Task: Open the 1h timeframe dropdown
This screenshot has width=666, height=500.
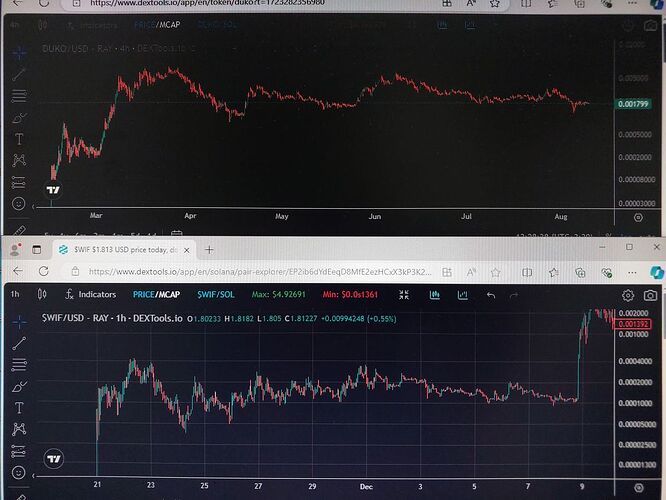Action: coord(15,294)
